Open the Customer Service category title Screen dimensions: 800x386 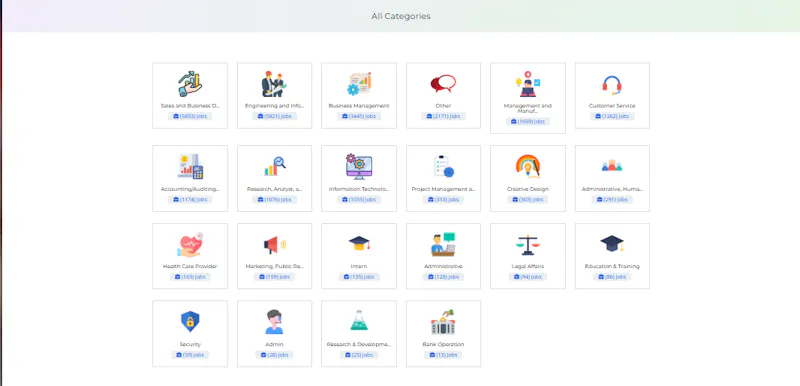(612, 106)
